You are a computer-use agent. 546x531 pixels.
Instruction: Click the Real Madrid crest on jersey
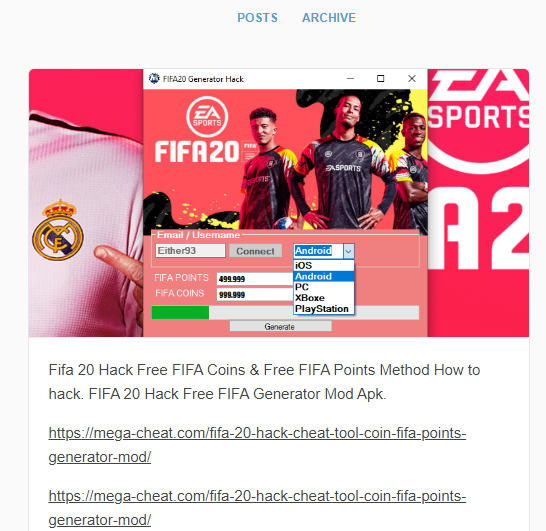[x=57, y=230]
